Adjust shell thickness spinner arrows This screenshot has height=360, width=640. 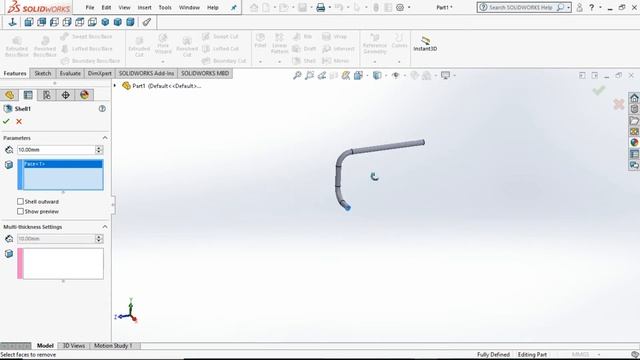[x=99, y=150]
